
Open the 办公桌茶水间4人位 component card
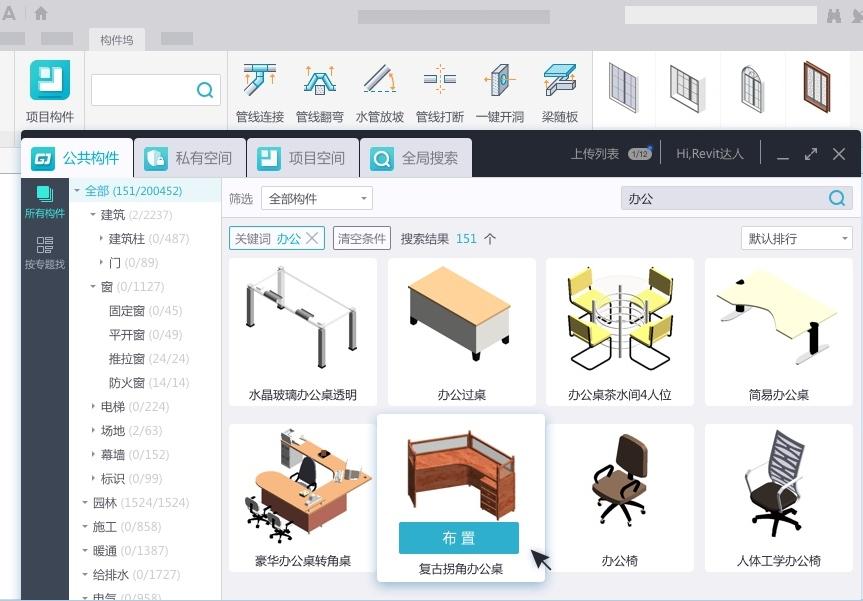tap(620, 332)
